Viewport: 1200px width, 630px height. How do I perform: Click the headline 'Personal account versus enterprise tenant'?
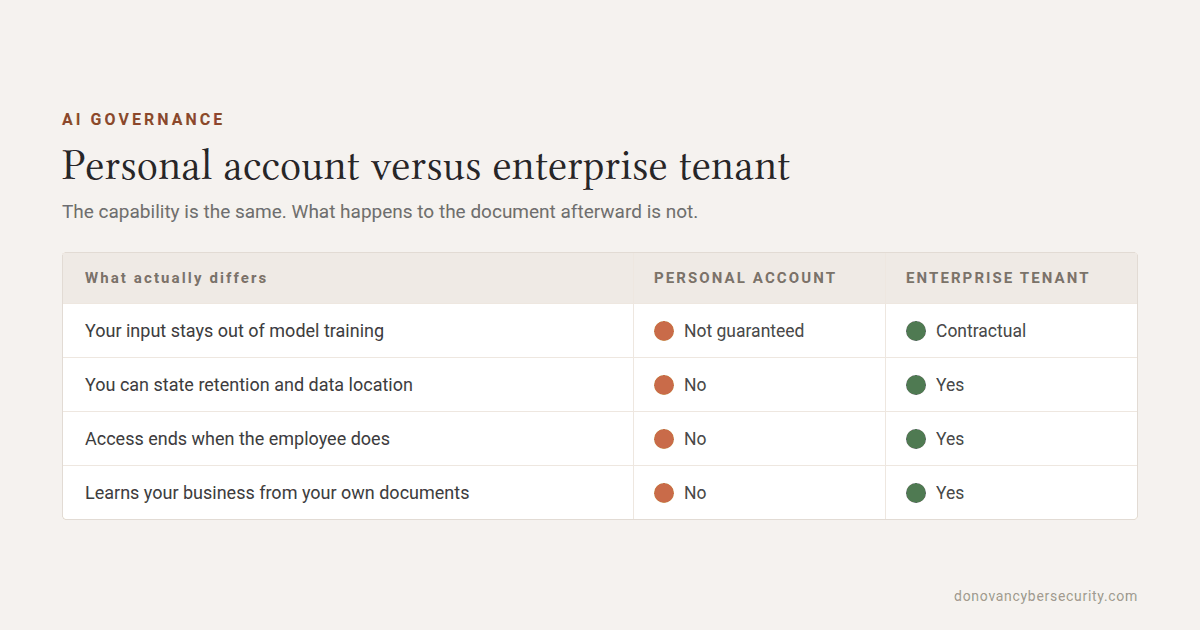point(426,166)
